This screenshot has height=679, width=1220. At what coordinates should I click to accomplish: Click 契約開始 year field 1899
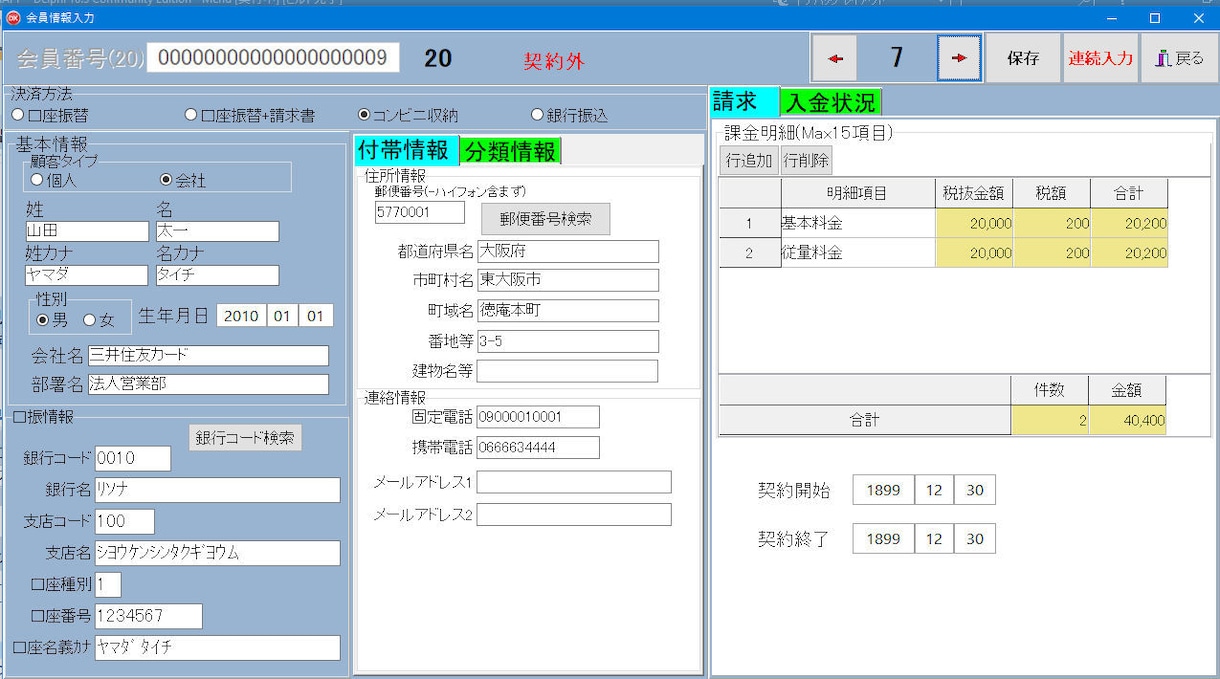pyautogui.click(x=883, y=490)
